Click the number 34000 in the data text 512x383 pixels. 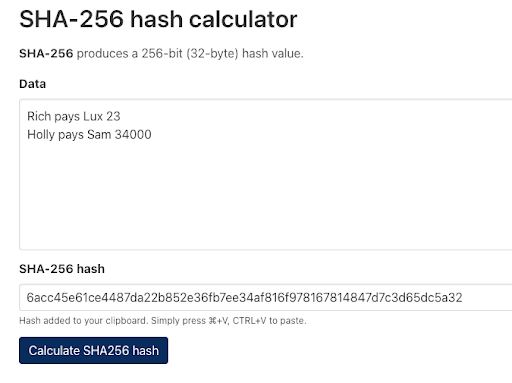click(133, 135)
